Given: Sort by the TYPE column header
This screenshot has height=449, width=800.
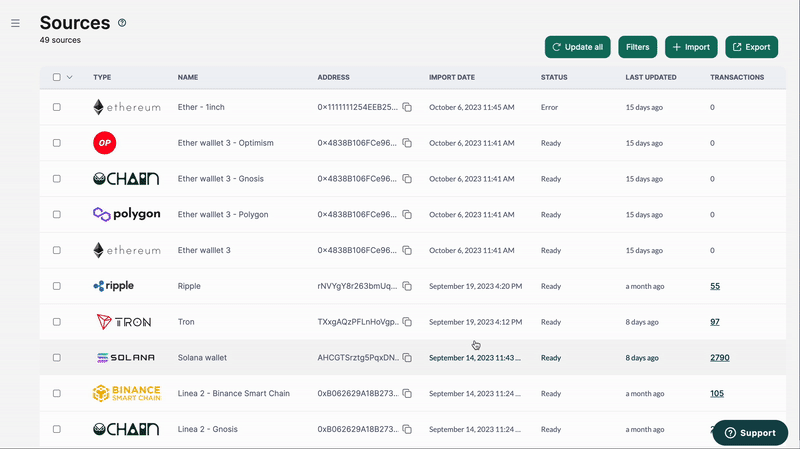Looking at the screenshot, I should click(102, 77).
